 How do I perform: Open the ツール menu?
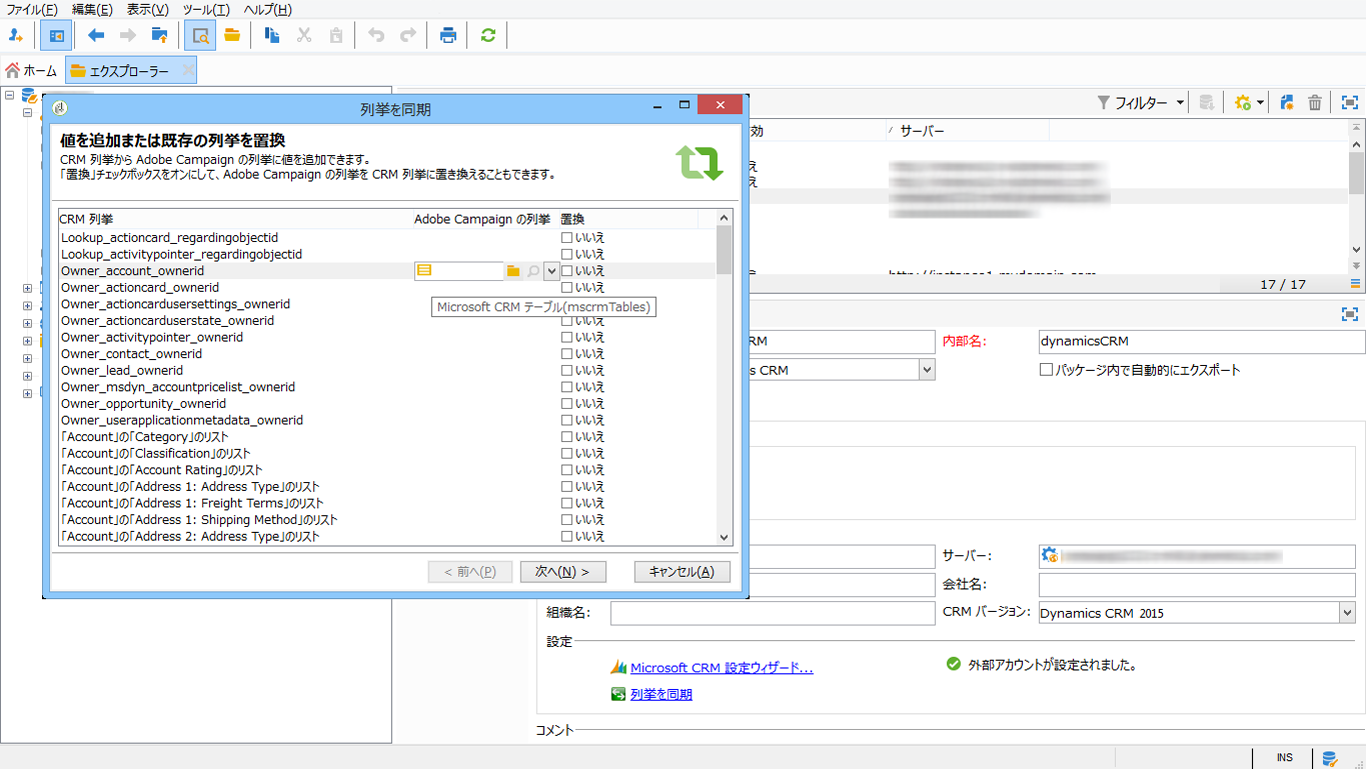click(206, 10)
